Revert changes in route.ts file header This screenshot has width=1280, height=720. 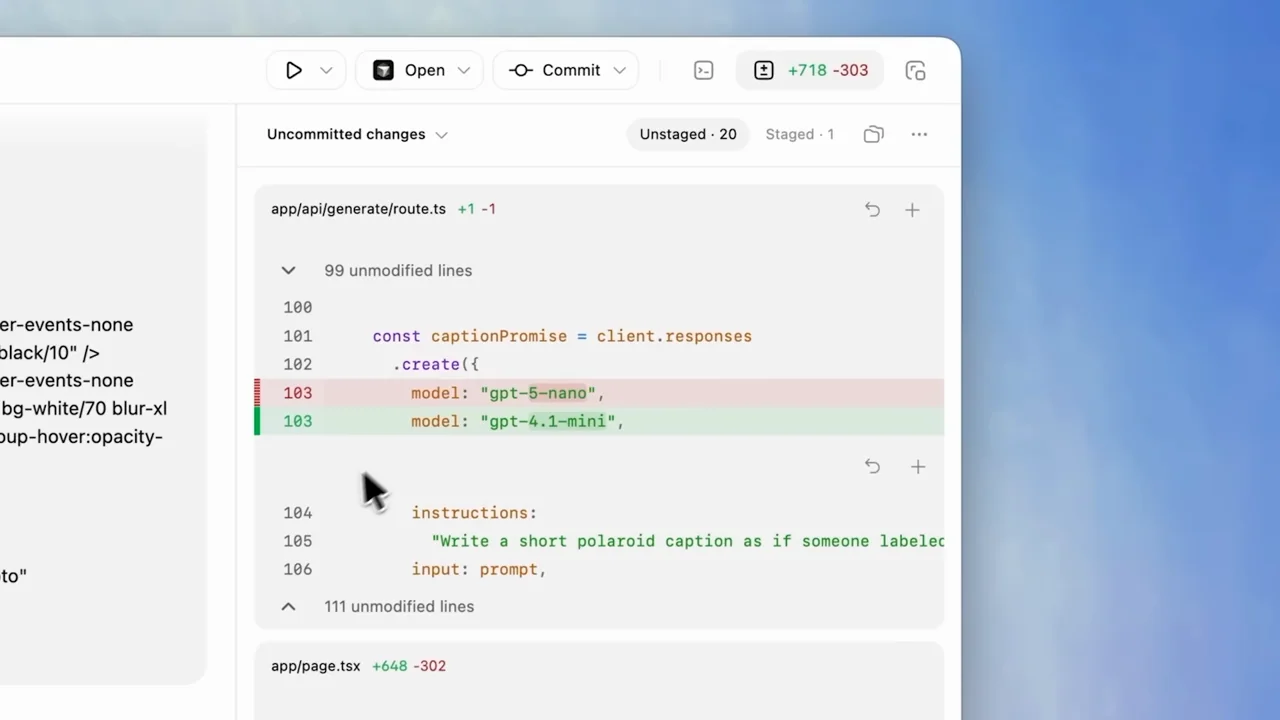click(x=872, y=209)
